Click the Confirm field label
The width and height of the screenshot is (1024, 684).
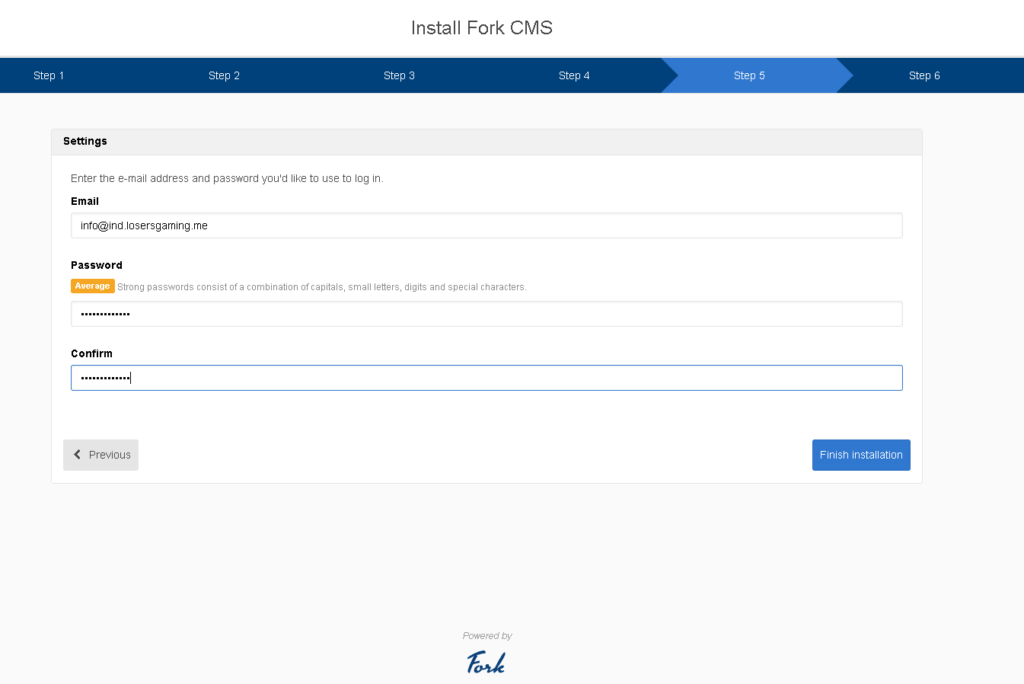pos(91,353)
